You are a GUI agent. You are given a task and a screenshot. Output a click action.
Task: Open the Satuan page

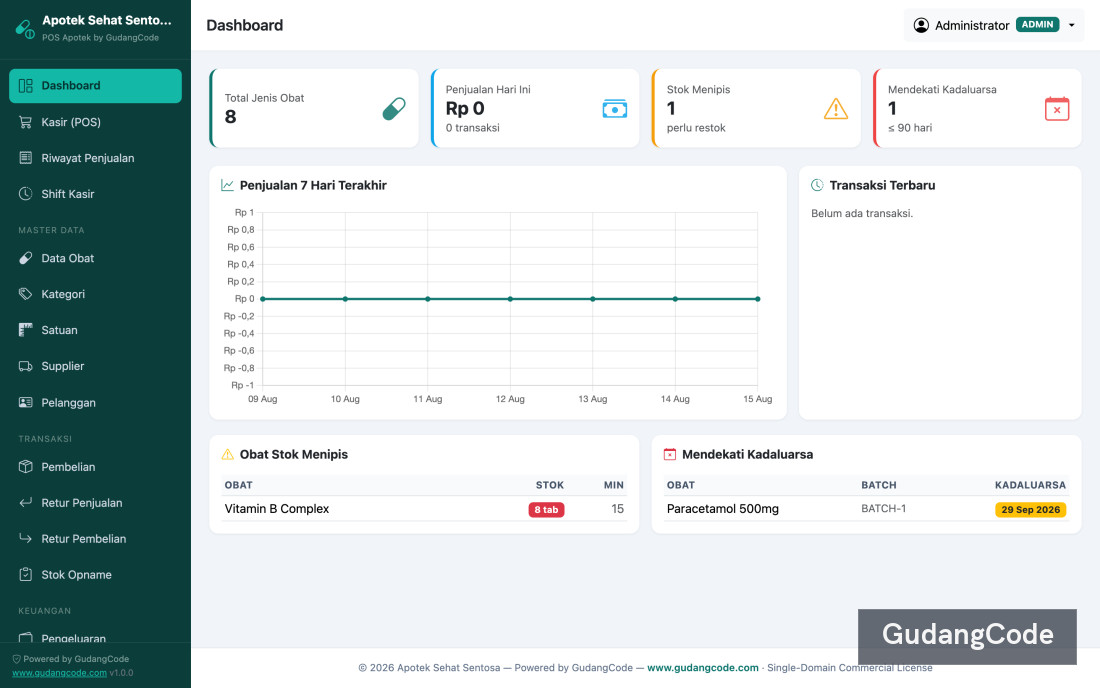pos(95,330)
